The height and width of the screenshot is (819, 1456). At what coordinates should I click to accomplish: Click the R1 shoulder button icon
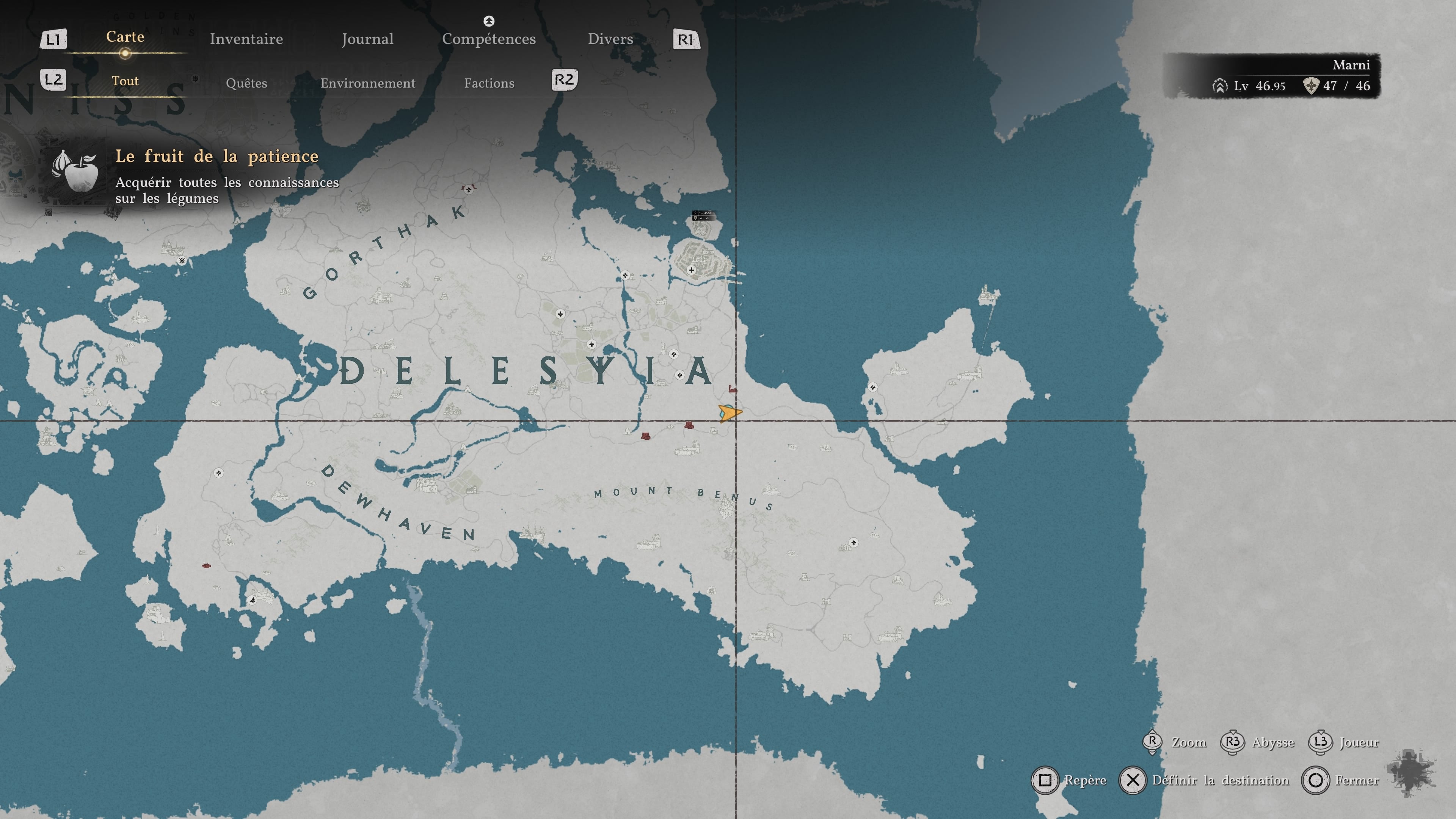click(686, 39)
